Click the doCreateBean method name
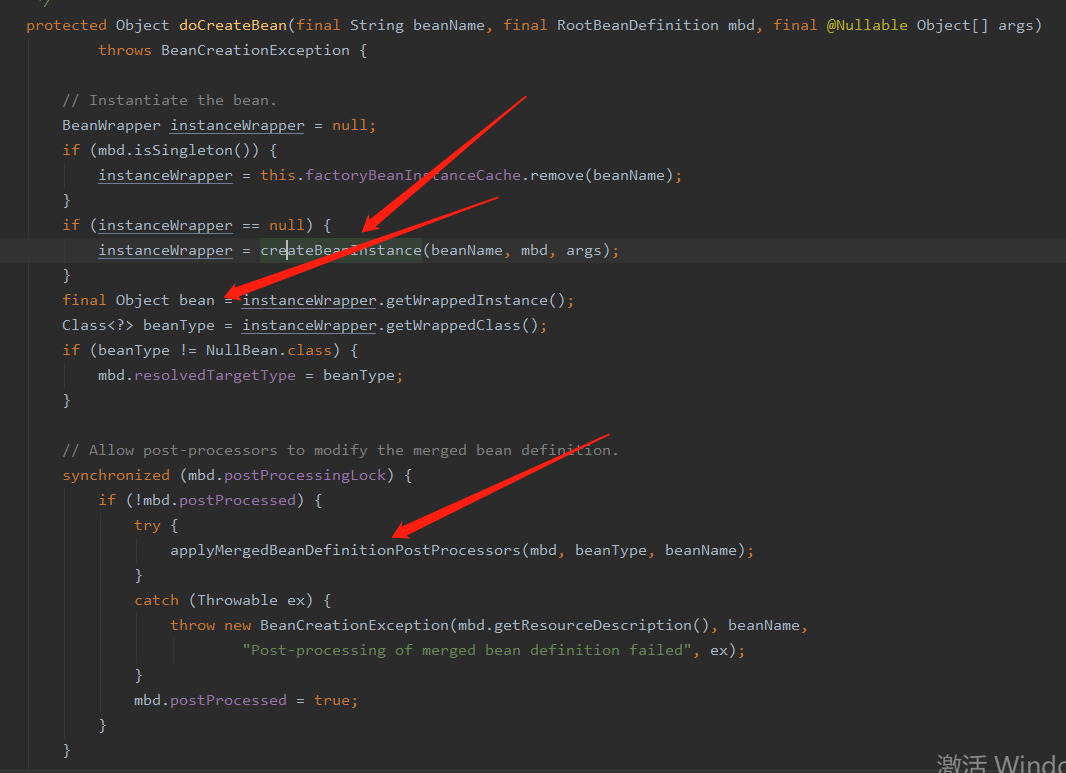This screenshot has height=773, width=1066. pyautogui.click(x=233, y=25)
